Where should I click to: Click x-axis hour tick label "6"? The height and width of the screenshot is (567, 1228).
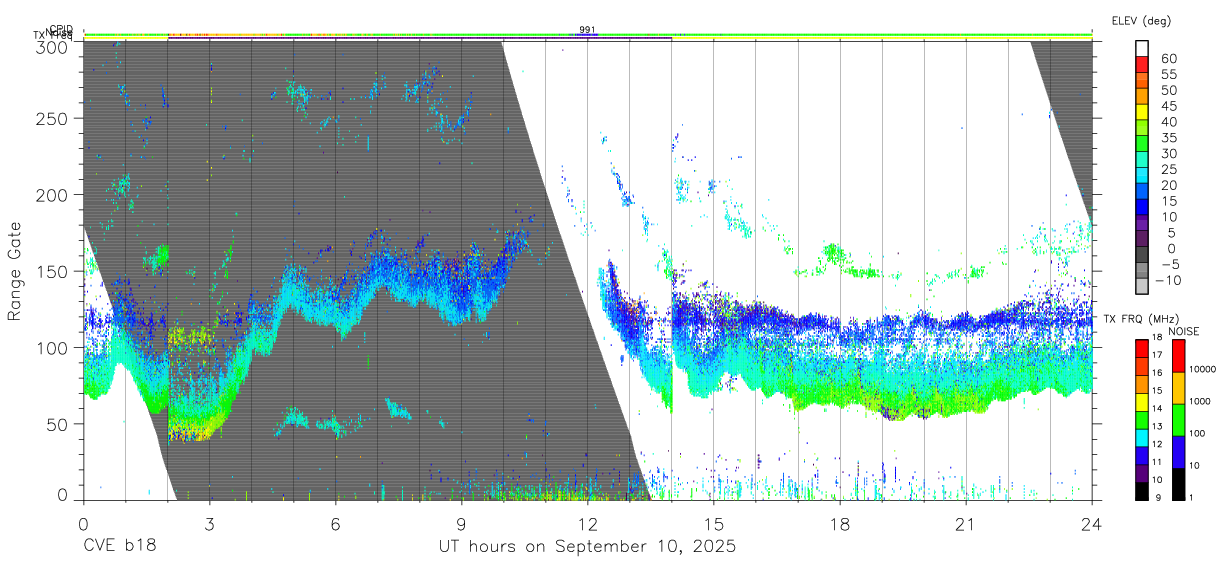pos(335,524)
